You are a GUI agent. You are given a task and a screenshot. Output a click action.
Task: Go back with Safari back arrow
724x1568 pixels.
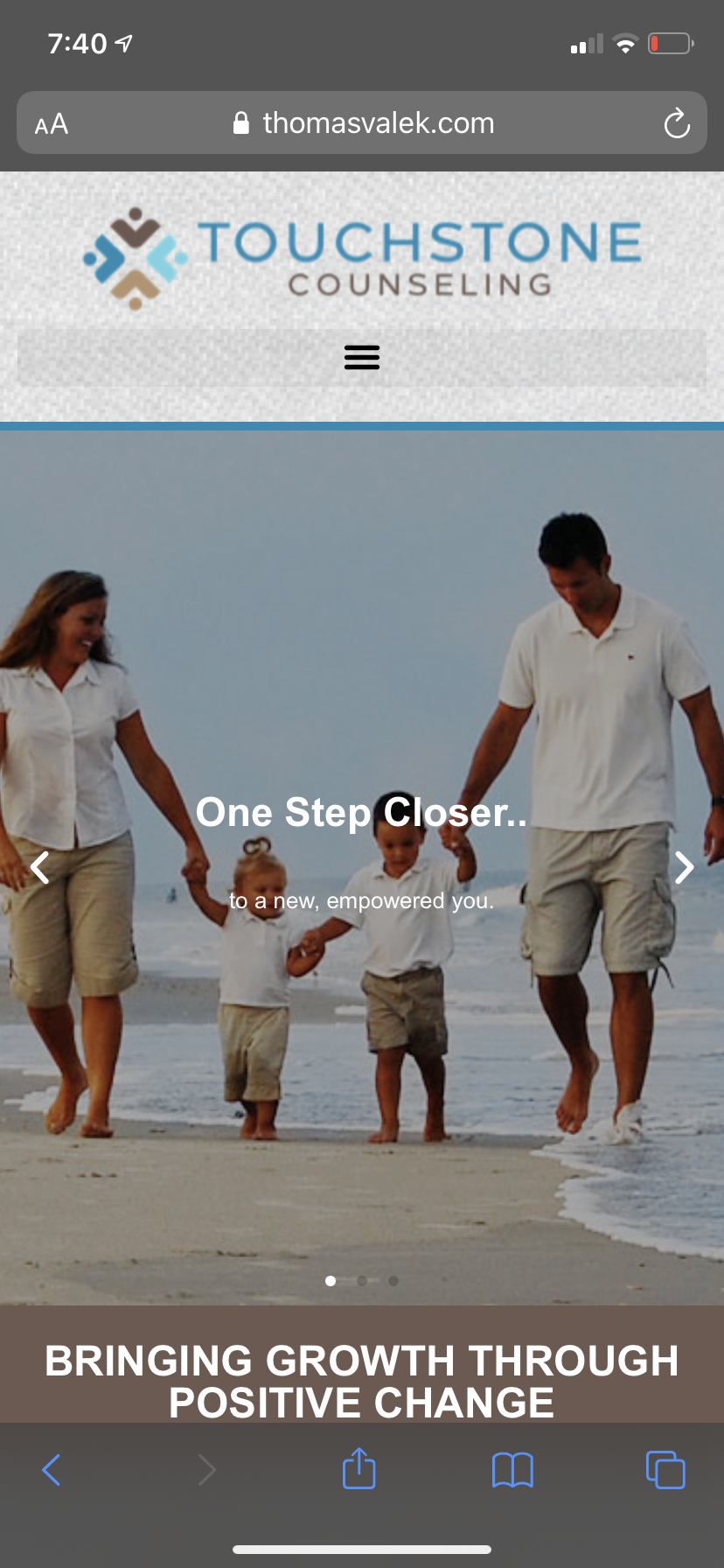[x=52, y=1470]
